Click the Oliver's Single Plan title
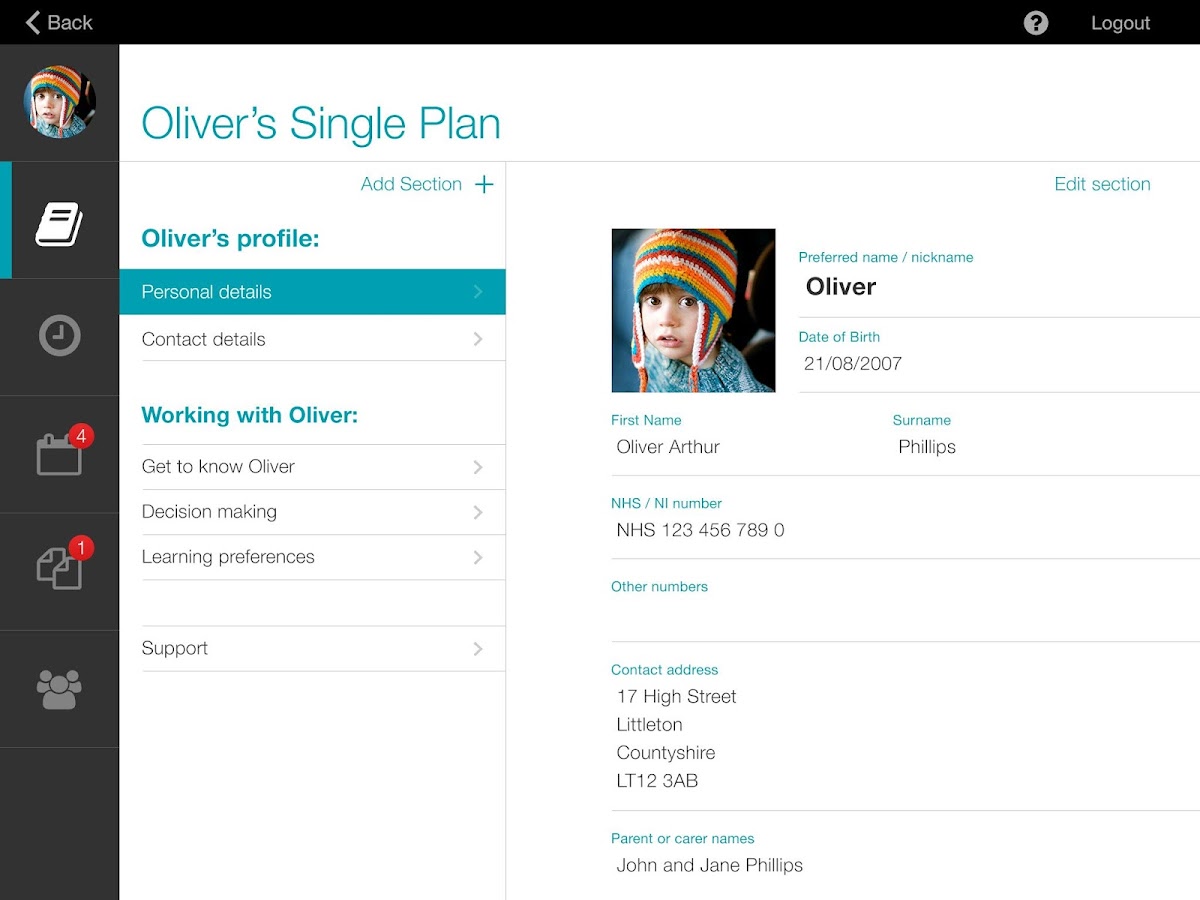 pyautogui.click(x=321, y=124)
